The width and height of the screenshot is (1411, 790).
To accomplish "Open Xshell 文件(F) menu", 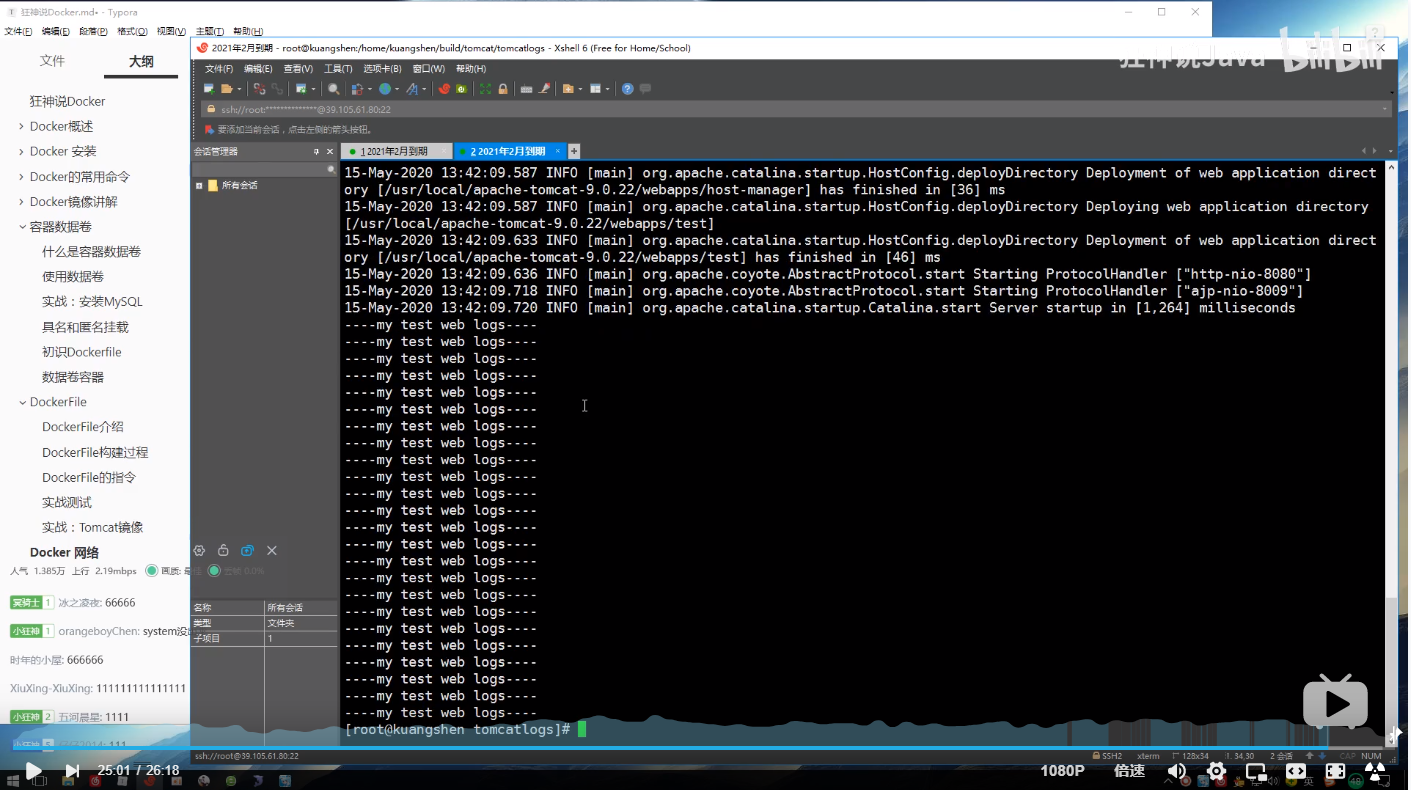I will coord(218,69).
